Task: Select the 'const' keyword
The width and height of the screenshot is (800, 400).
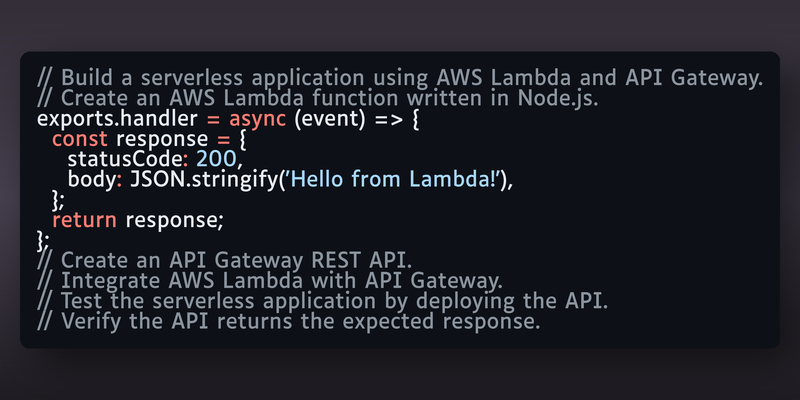Action: pos(80,139)
